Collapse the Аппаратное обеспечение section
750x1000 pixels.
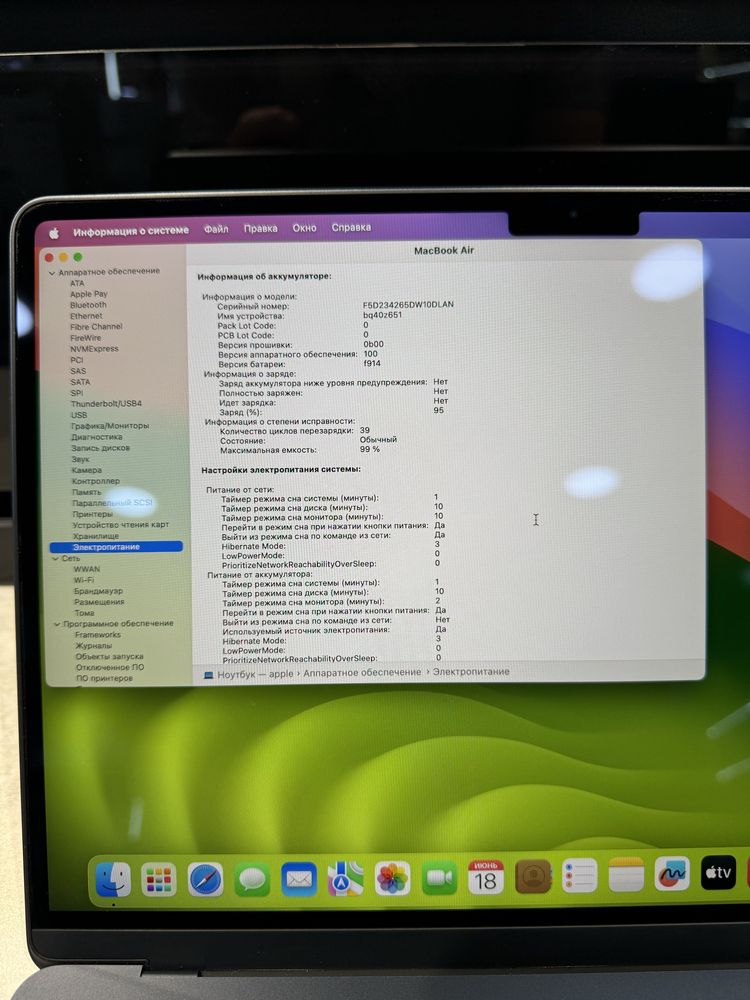pyautogui.click(x=52, y=273)
